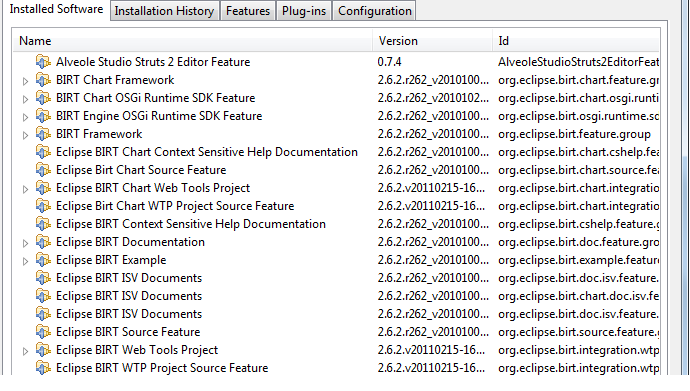This screenshot has height=391, width=690.
Task: Select the 'Eclipse BIRT Documentation' name text
Action: 130,242
